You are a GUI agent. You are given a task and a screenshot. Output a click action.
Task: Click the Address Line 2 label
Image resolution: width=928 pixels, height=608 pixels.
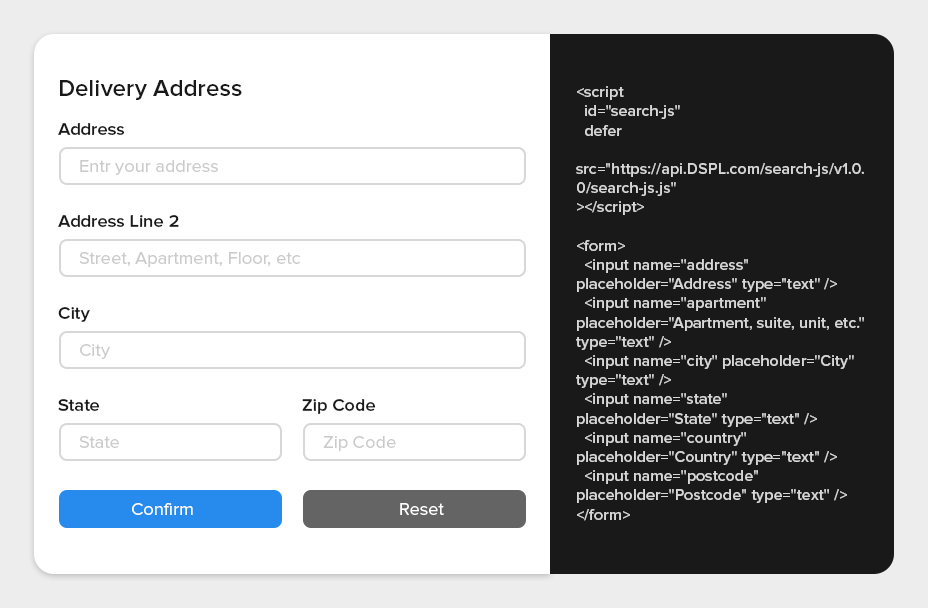(118, 221)
